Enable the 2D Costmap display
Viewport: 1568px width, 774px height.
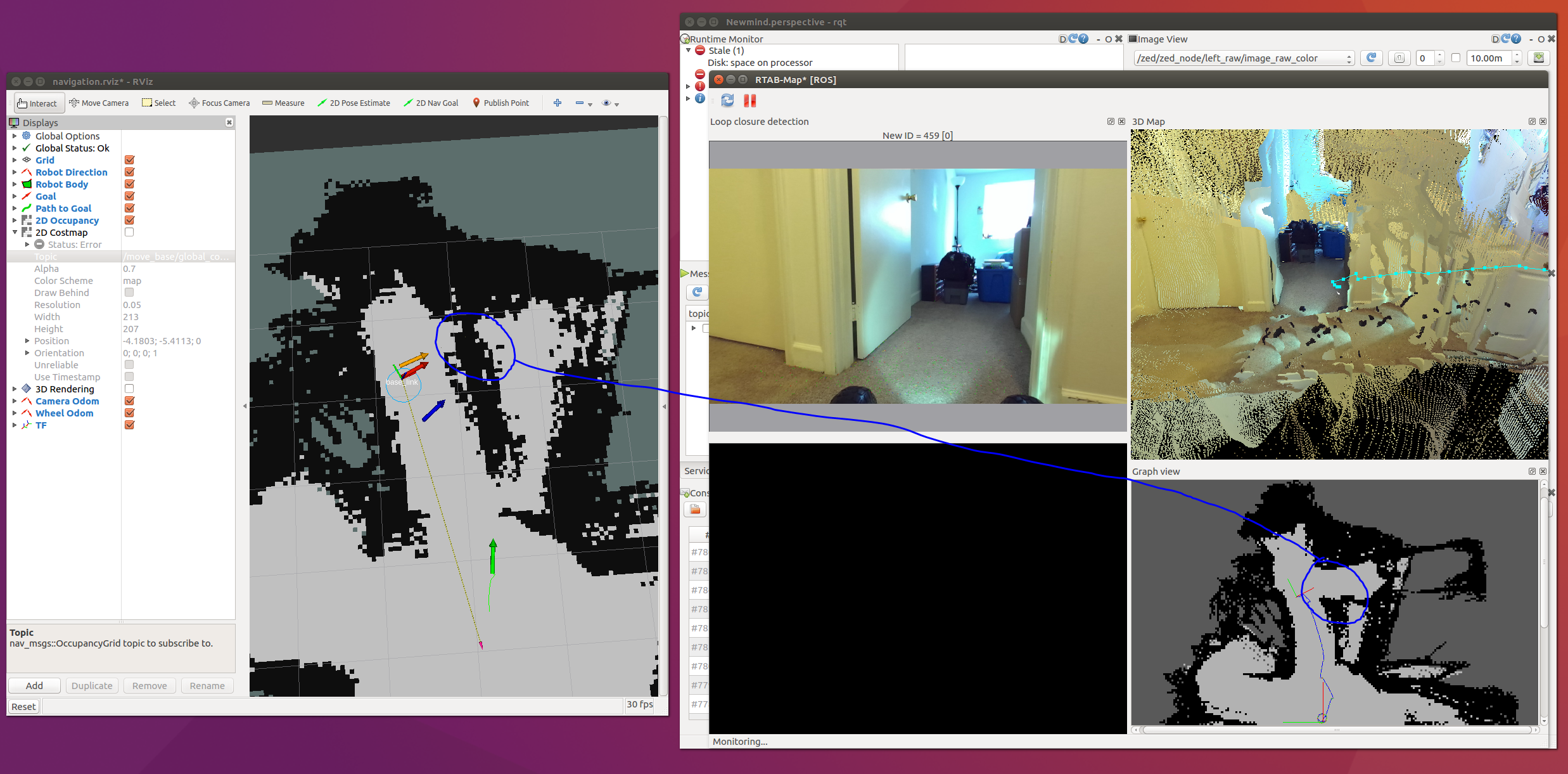(x=129, y=232)
